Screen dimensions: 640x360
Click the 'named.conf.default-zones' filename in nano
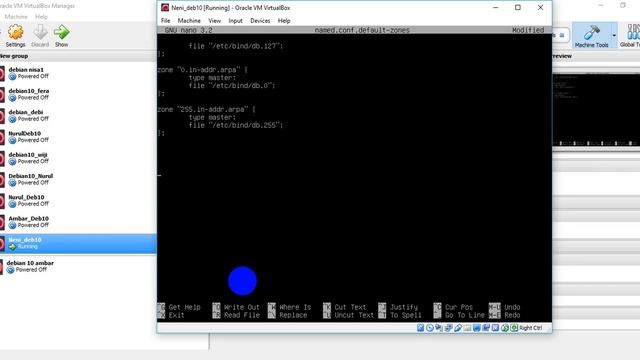[362, 30]
